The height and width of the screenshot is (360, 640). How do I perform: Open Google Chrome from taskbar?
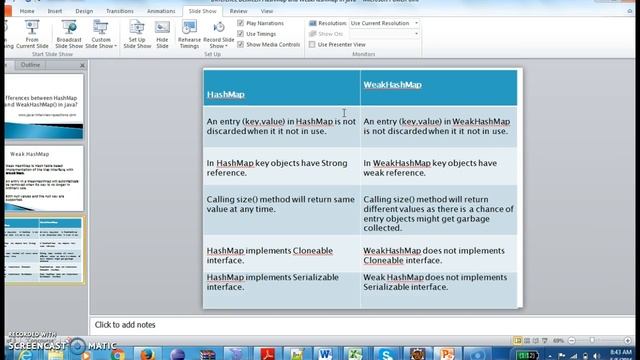tap(118, 354)
